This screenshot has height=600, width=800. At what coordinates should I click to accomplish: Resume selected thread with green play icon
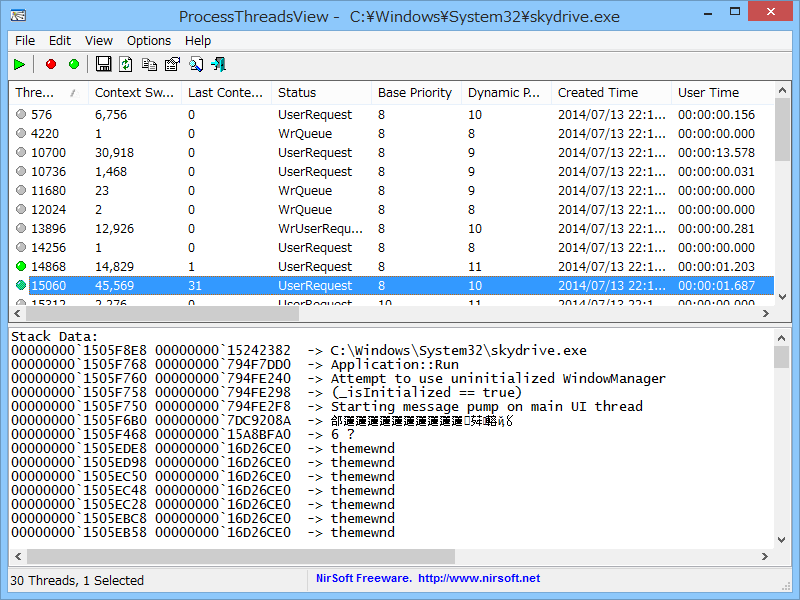20,64
